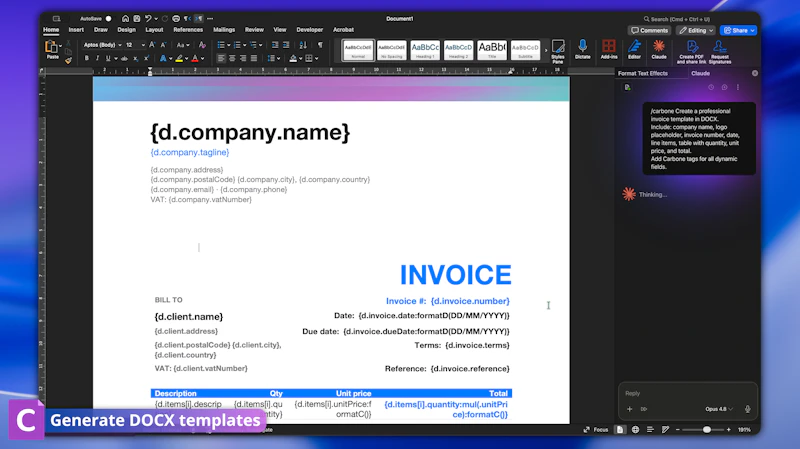Toggle underline formatting button
800x449 pixels.
(x=108, y=59)
